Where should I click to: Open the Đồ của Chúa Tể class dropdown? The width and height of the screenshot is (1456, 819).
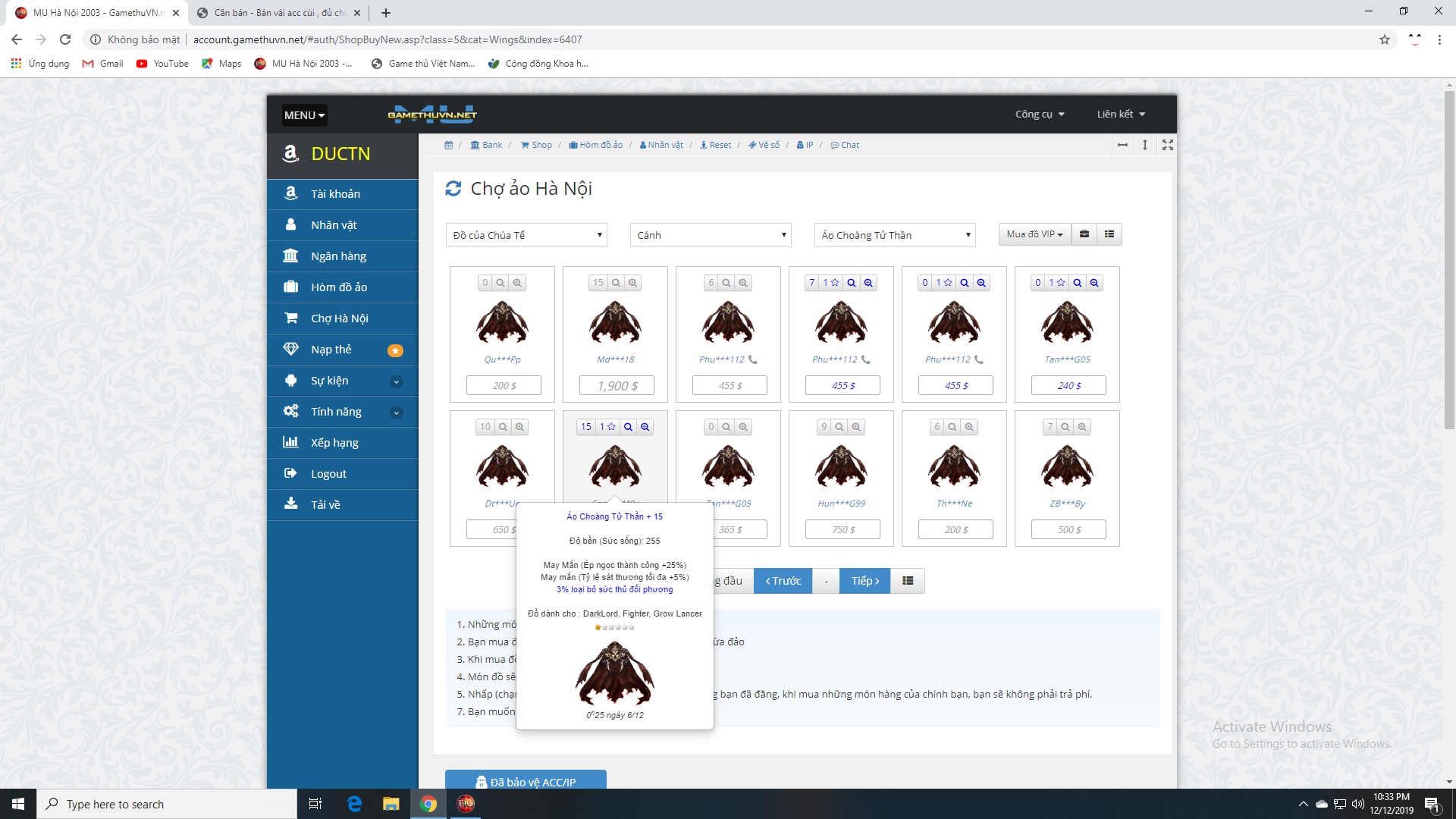point(526,235)
